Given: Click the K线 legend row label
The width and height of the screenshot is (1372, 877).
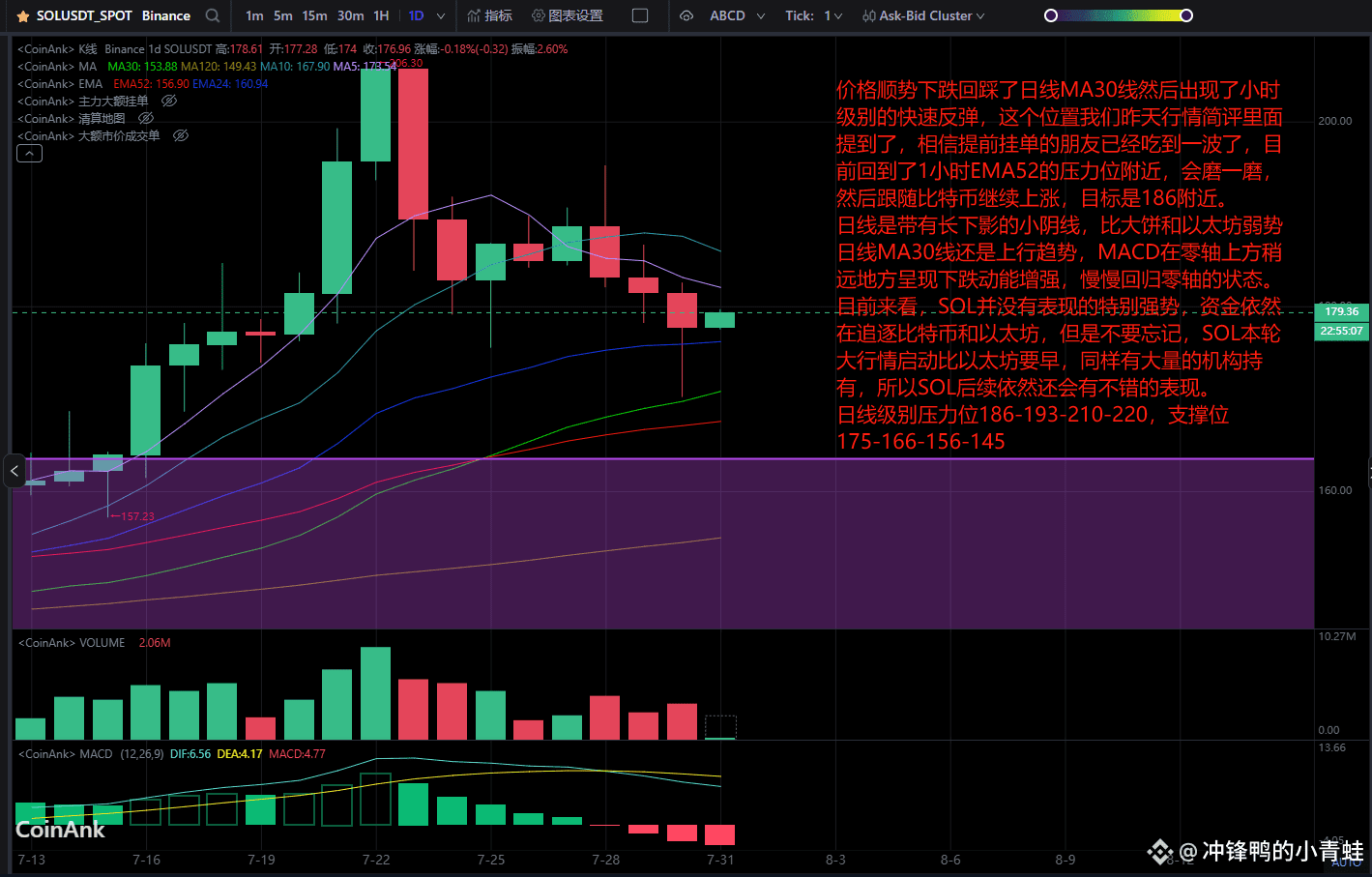Looking at the screenshot, I should (x=88, y=48).
